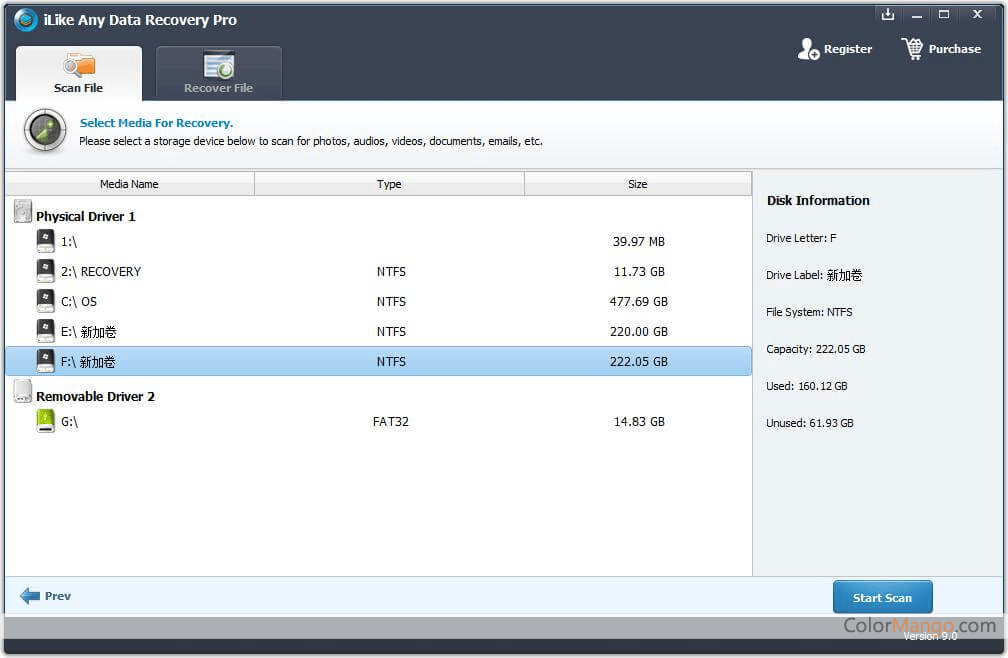Click the Register label text

[x=848, y=49]
